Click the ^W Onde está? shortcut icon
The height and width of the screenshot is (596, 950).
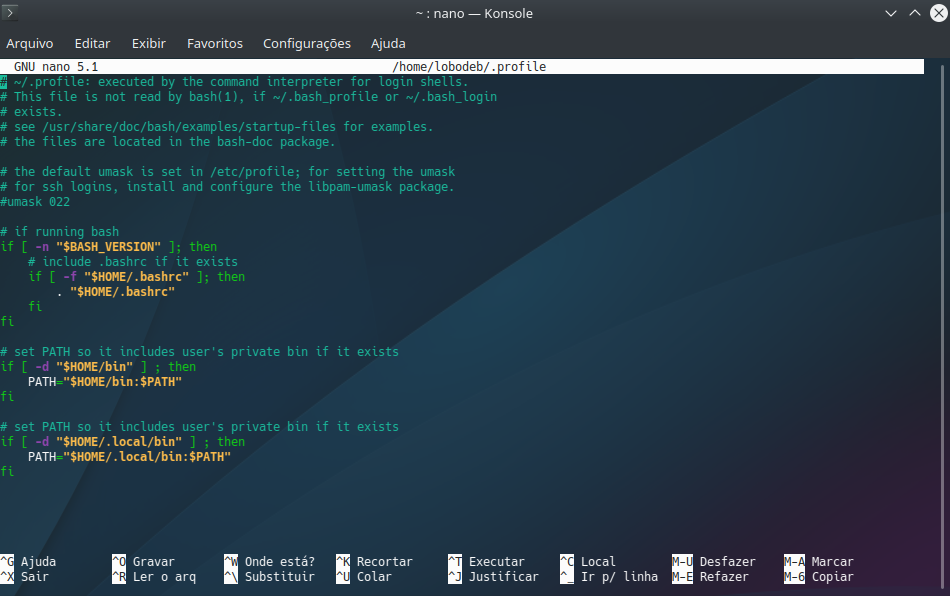click(x=231, y=561)
